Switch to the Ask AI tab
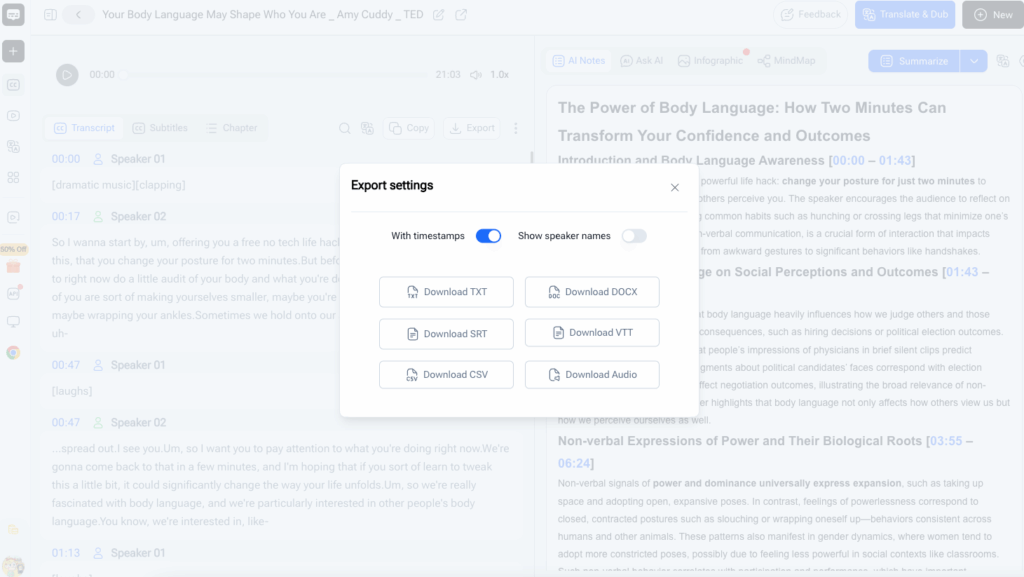Image resolution: width=1024 pixels, height=577 pixels. click(x=642, y=61)
